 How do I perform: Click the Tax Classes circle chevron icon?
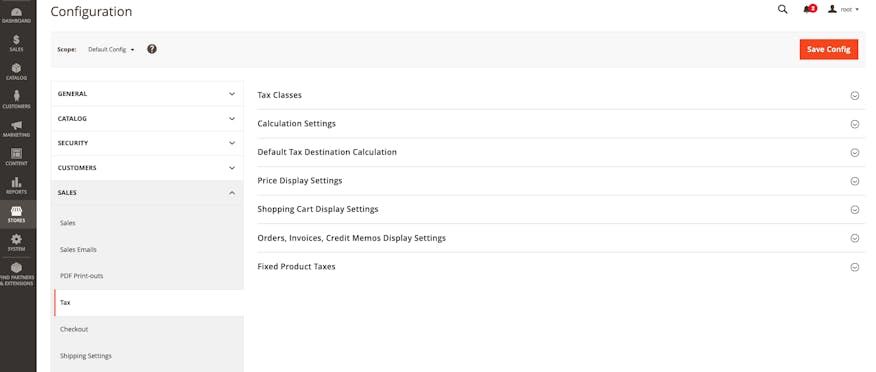tap(854, 96)
